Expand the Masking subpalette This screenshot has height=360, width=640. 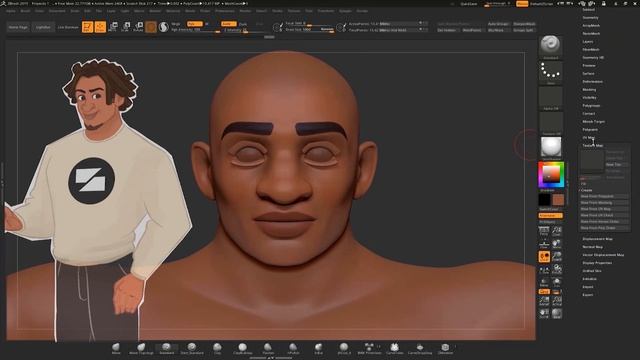click(x=589, y=89)
